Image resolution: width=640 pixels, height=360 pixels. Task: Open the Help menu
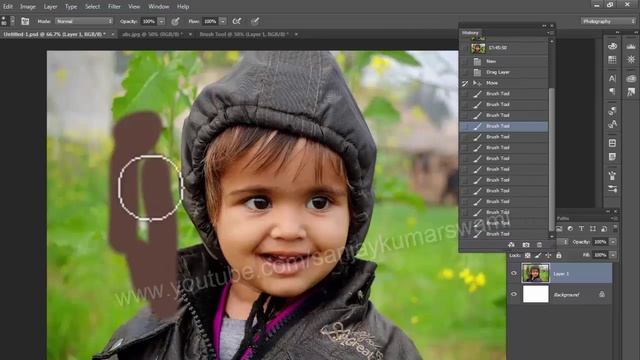click(x=183, y=7)
